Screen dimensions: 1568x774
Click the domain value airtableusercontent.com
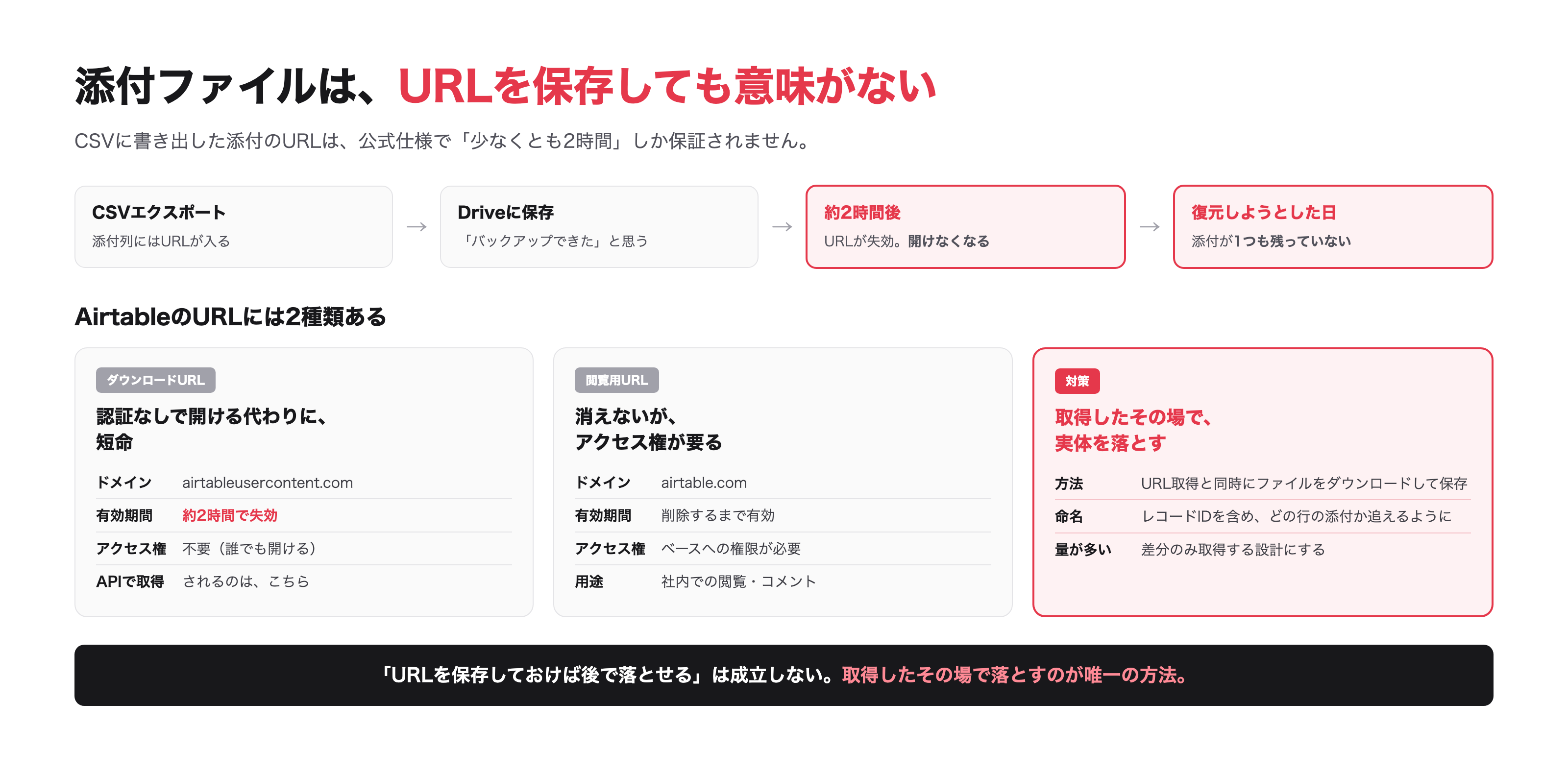coord(268,483)
